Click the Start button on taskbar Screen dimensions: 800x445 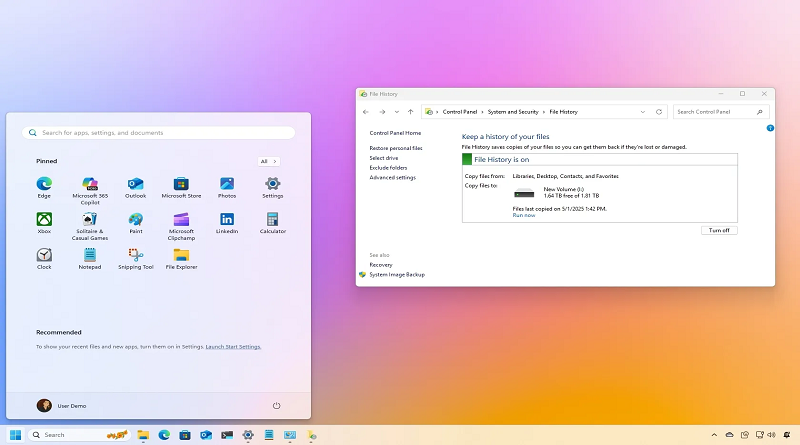(16, 435)
